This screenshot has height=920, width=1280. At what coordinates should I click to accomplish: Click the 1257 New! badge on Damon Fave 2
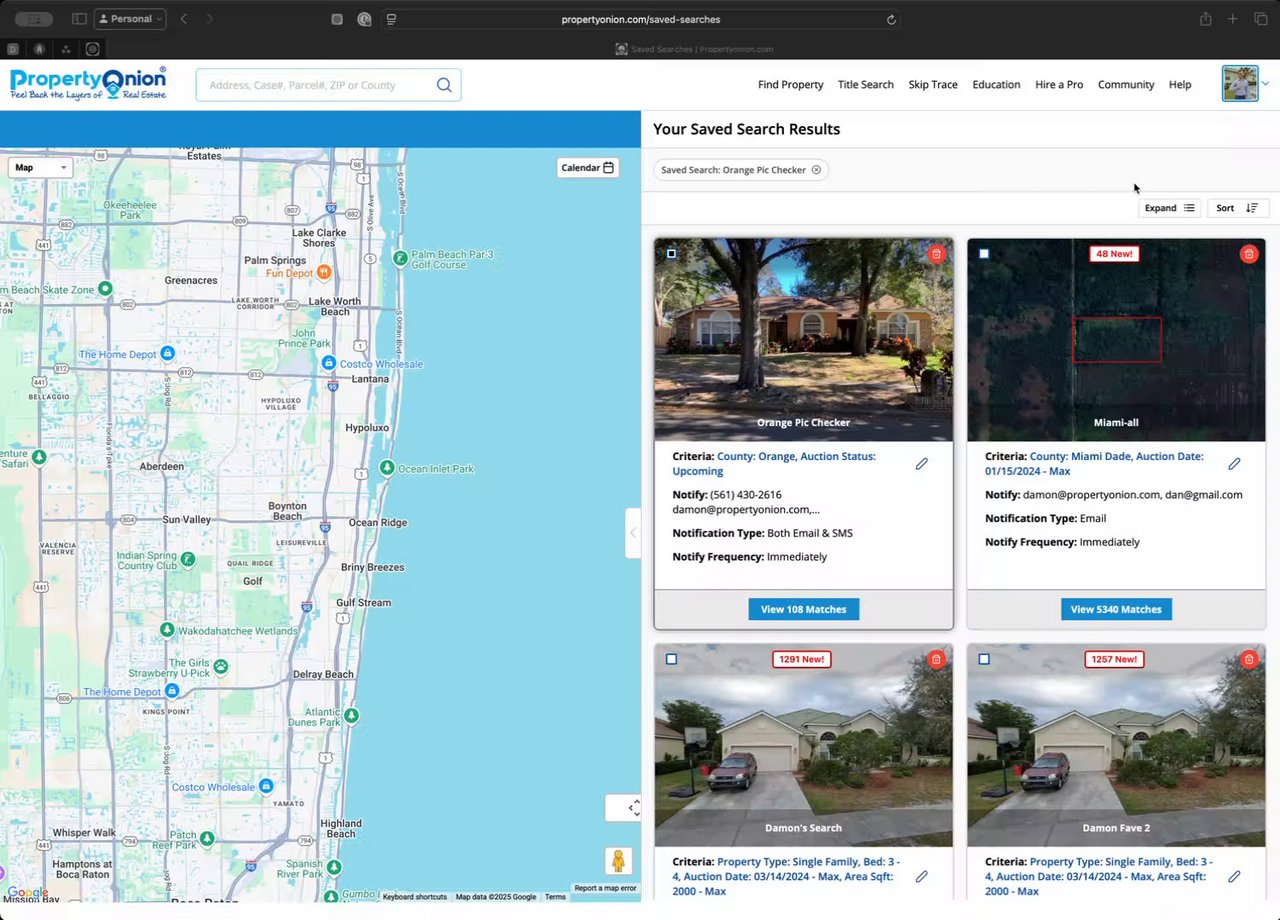pyautogui.click(x=1114, y=659)
